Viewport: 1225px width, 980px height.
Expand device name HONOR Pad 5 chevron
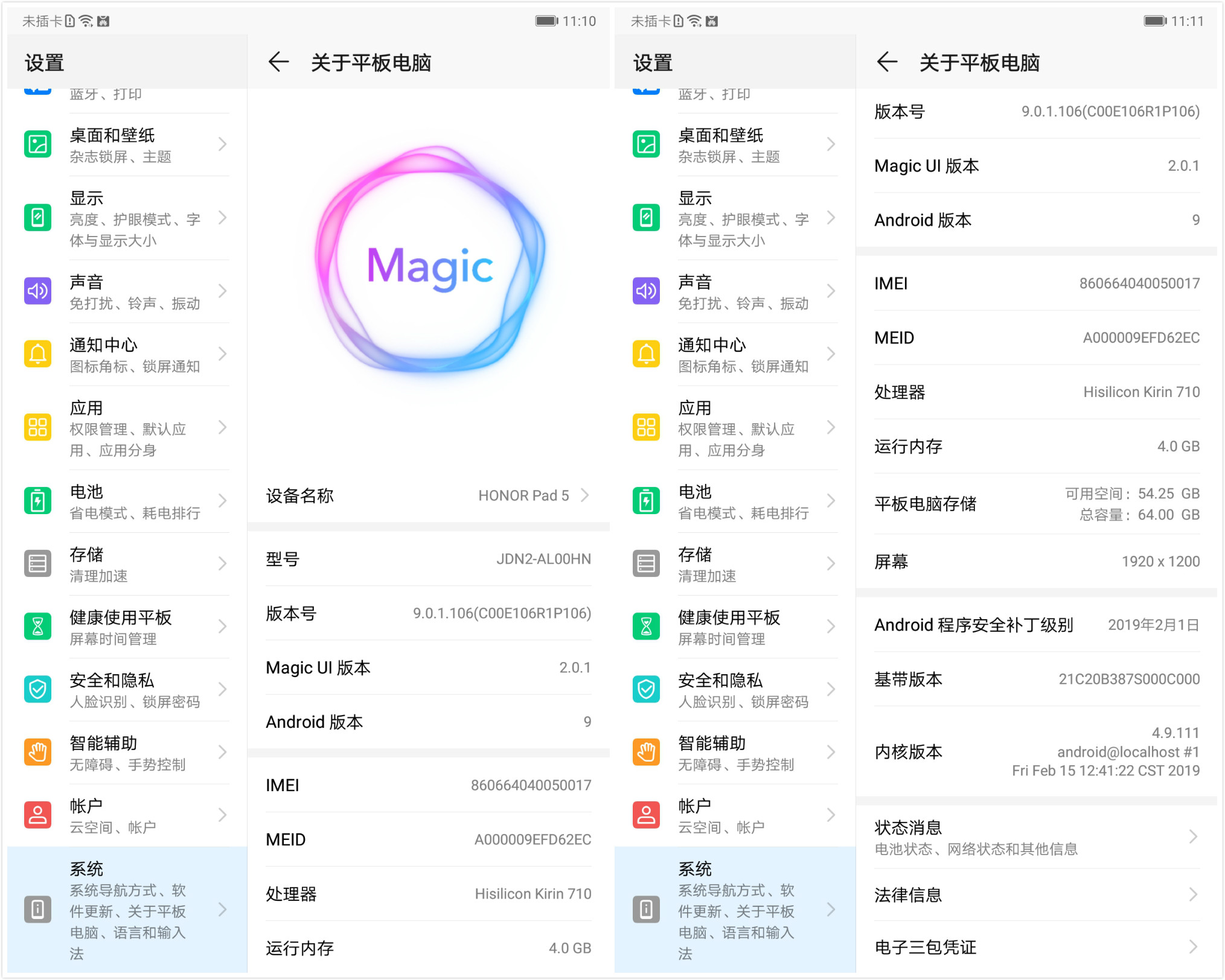[x=584, y=495]
